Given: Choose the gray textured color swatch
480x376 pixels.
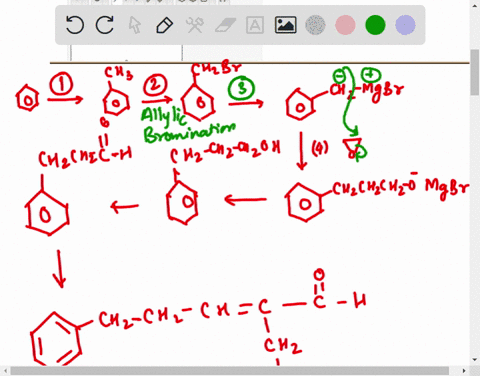Looking at the screenshot, I should tap(315, 25).
